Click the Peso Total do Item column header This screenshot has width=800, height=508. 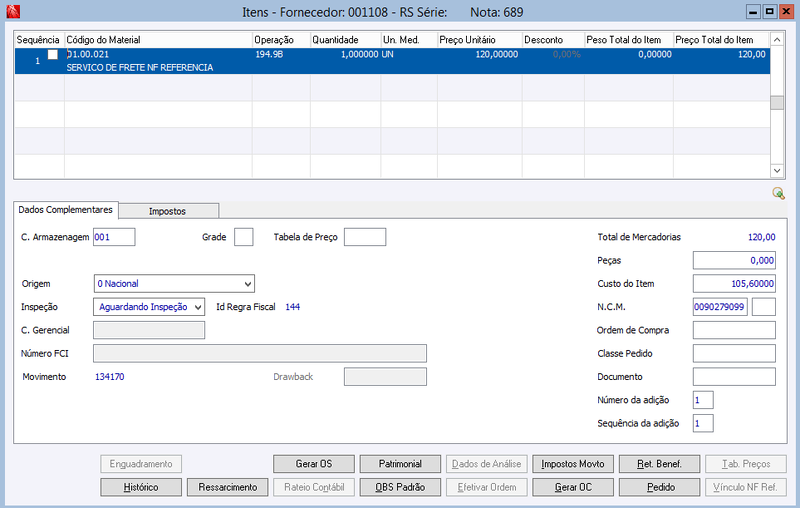(x=629, y=40)
